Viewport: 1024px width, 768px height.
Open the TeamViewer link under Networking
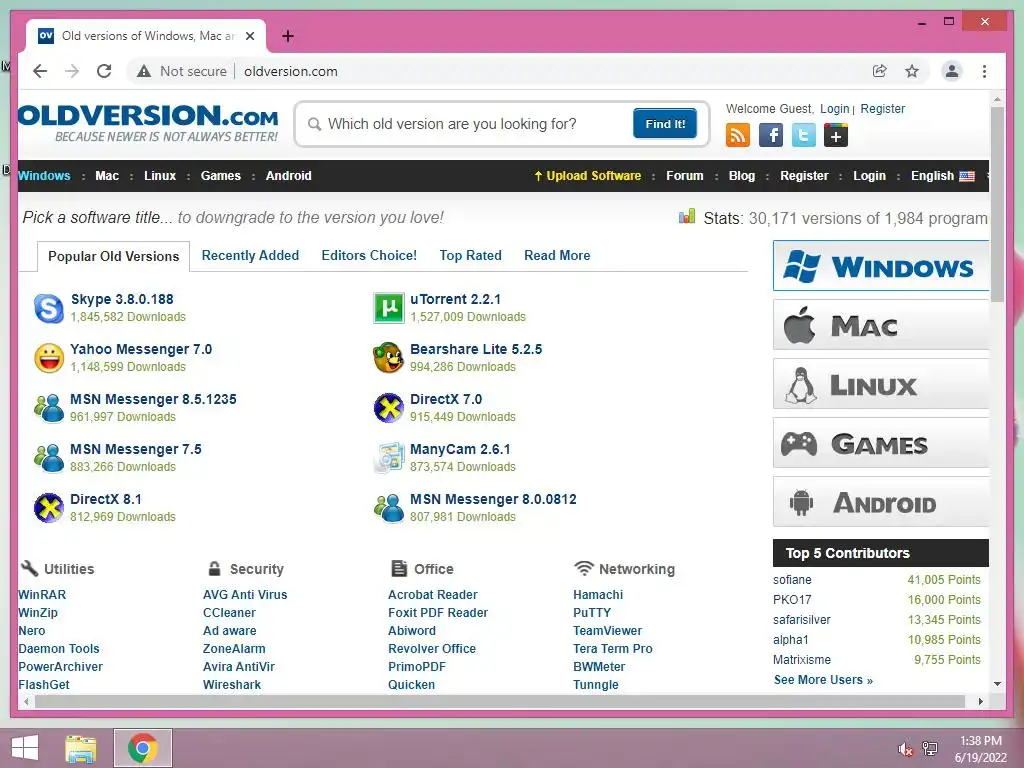pos(607,630)
